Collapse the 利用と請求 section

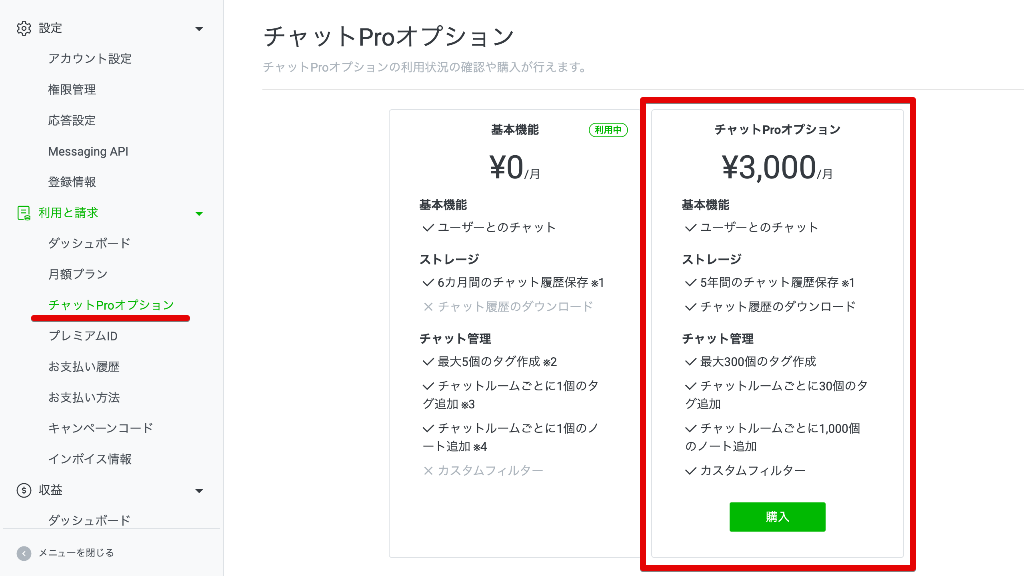tap(200, 212)
